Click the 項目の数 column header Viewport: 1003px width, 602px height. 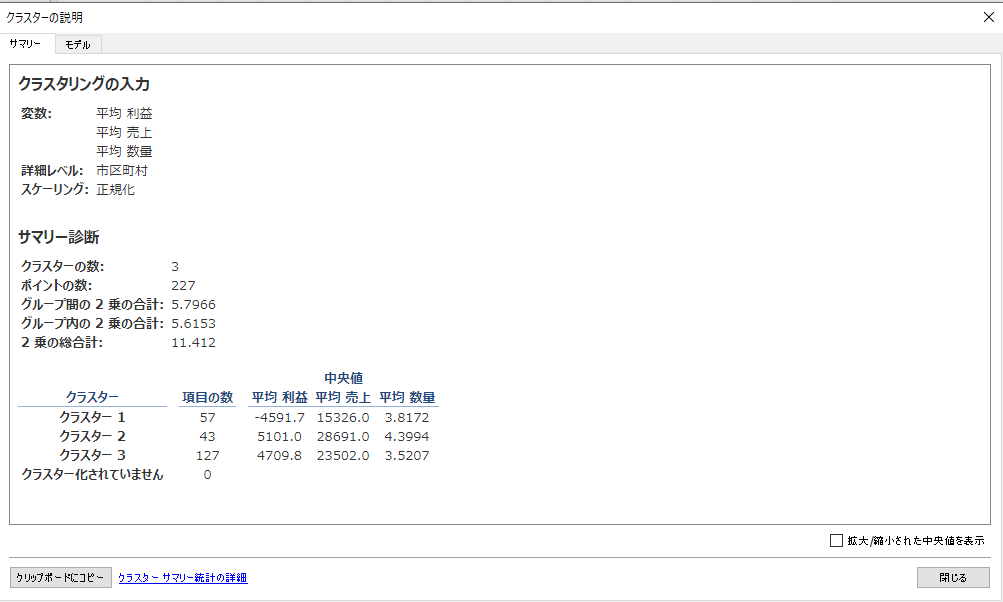pyautogui.click(x=207, y=398)
